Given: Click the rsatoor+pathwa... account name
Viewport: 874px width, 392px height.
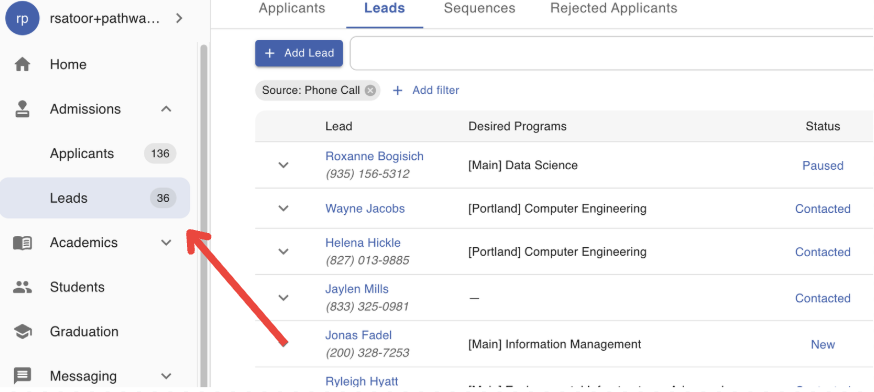Looking at the screenshot, I should click(x=105, y=18).
